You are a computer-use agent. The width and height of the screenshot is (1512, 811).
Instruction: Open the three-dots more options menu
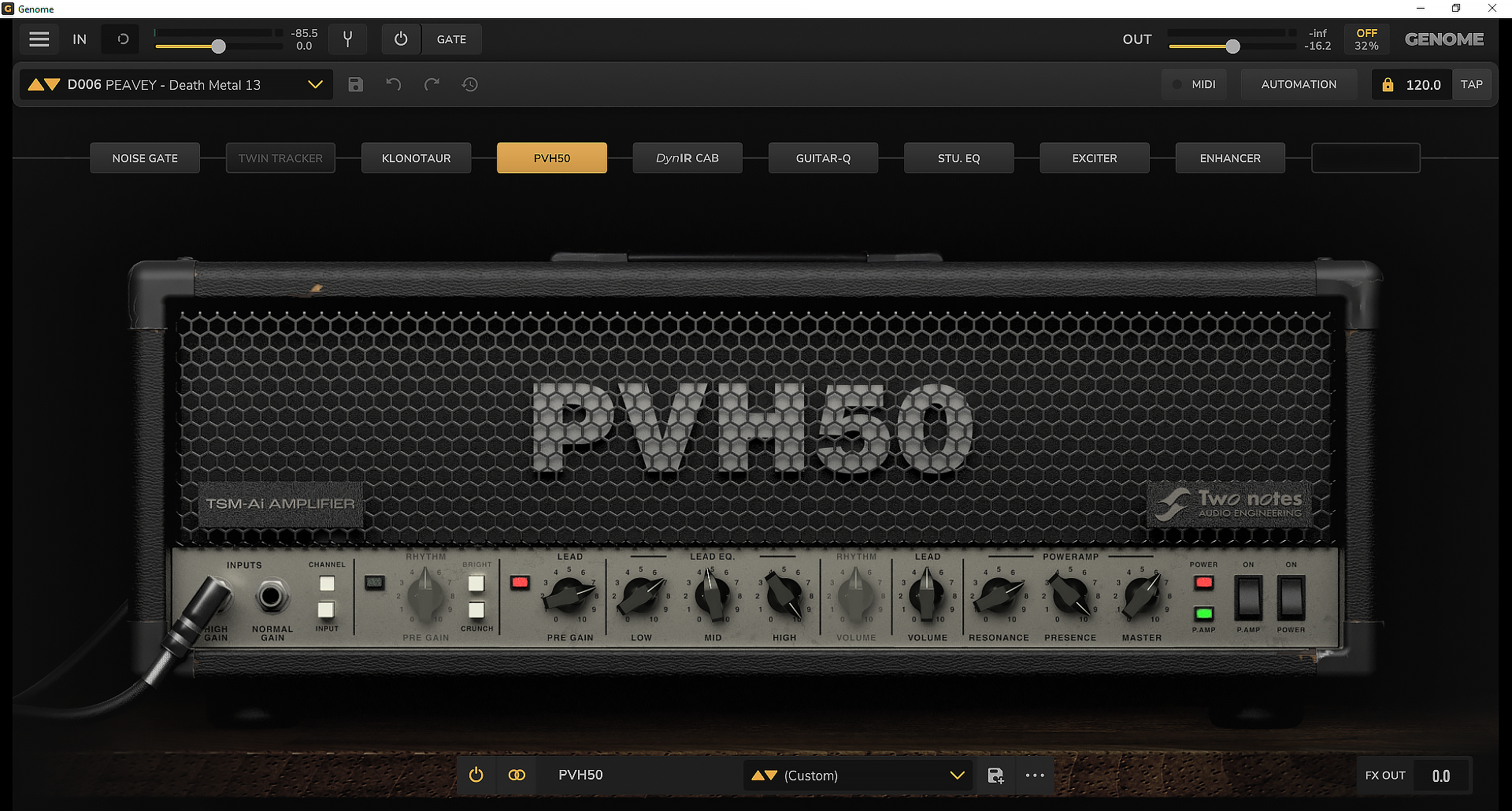[1035, 776]
